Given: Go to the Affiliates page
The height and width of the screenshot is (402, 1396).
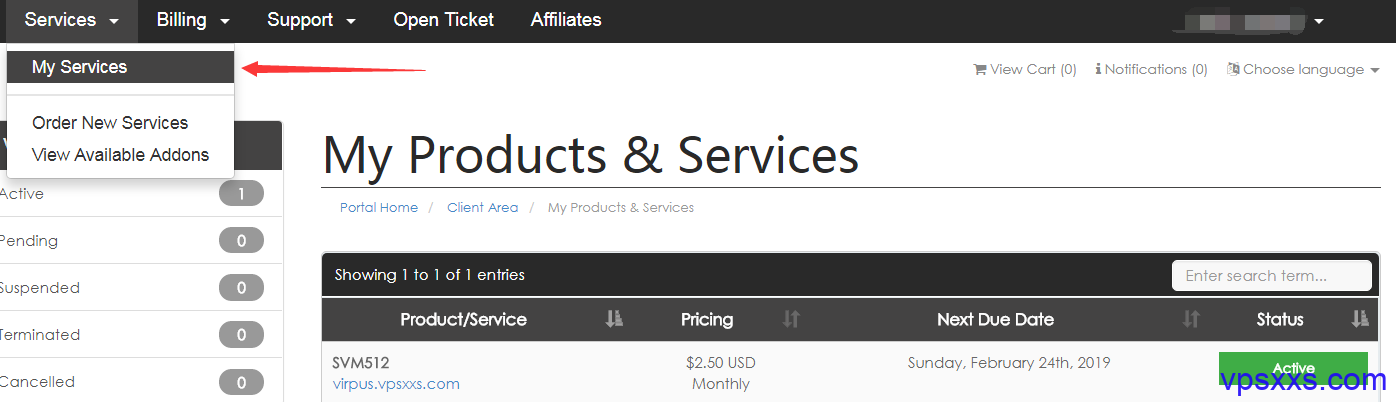Looking at the screenshot, I should pyautogui.click(x=566, y=20).
